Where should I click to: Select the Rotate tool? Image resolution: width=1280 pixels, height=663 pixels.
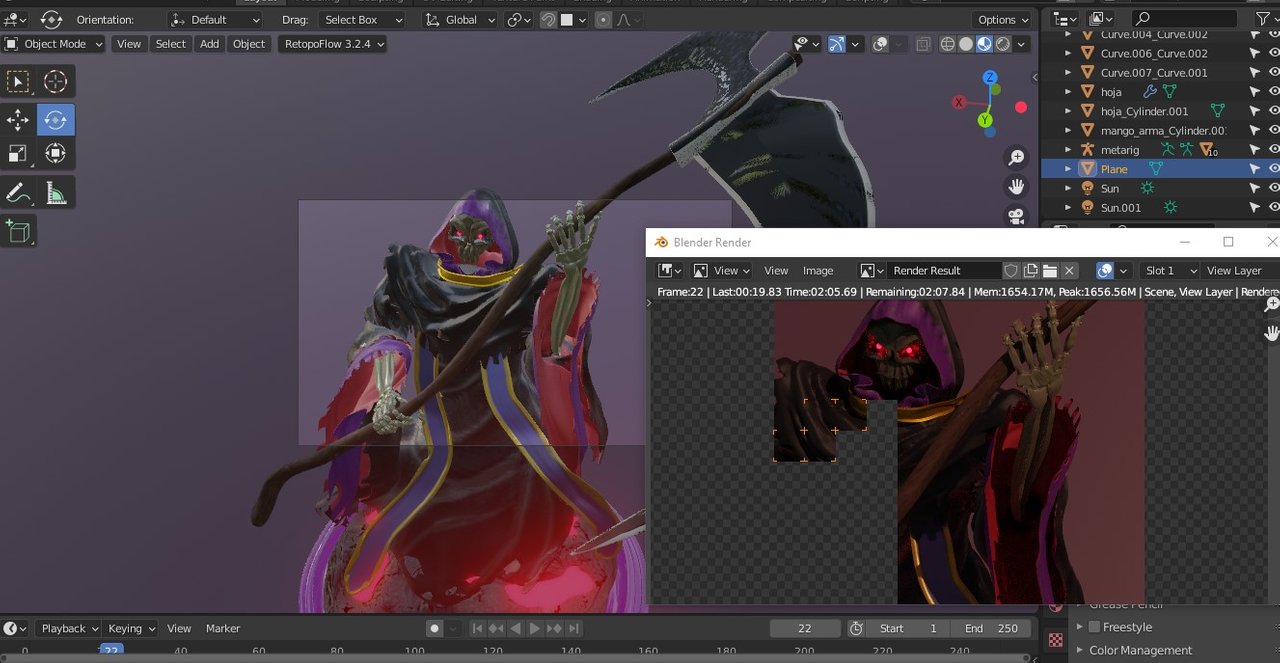[55, 120]
